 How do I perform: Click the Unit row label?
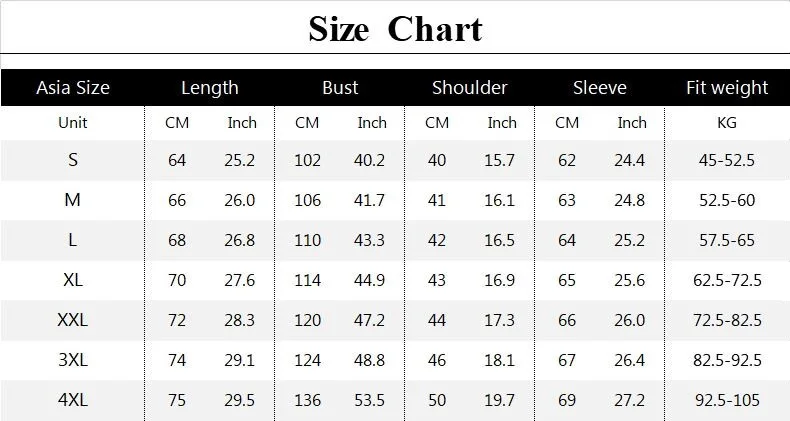pos(73,123)
